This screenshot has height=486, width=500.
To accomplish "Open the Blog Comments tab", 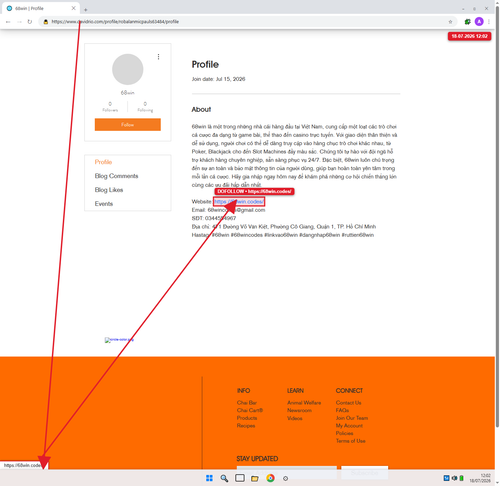I will 116,176.
